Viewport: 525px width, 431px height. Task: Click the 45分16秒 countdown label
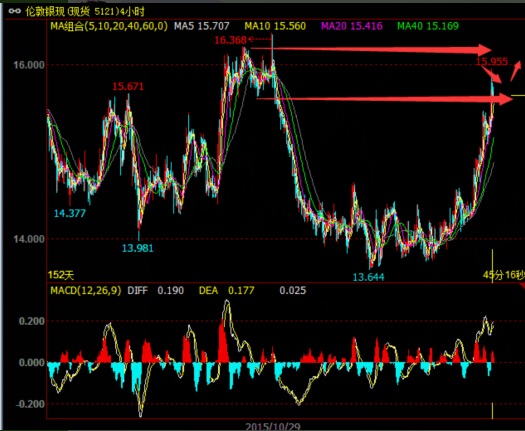503,275
